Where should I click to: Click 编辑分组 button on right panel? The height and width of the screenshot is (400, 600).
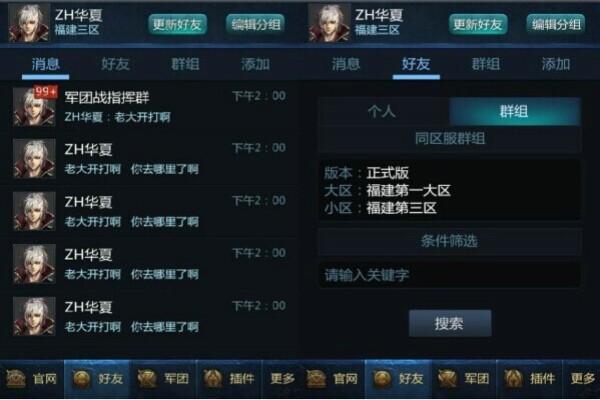[x=556, y=24]
